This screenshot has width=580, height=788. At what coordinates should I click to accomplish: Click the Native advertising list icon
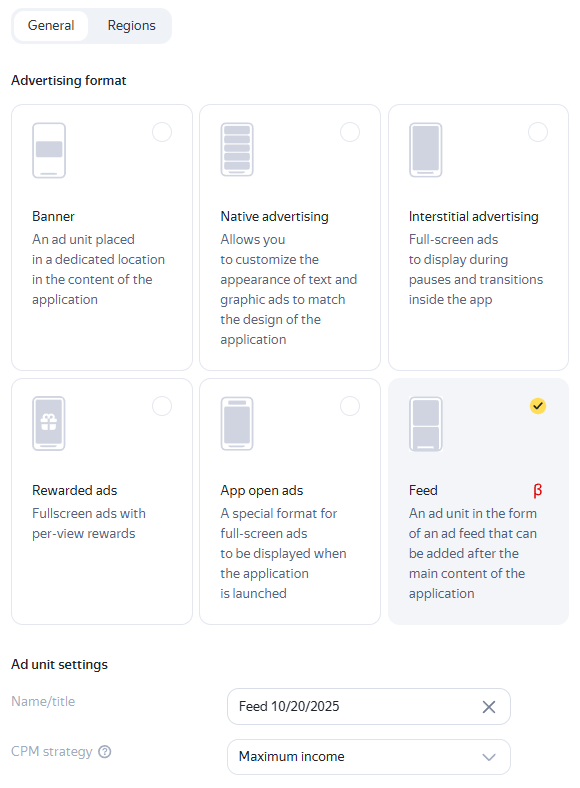pos(237,149)
